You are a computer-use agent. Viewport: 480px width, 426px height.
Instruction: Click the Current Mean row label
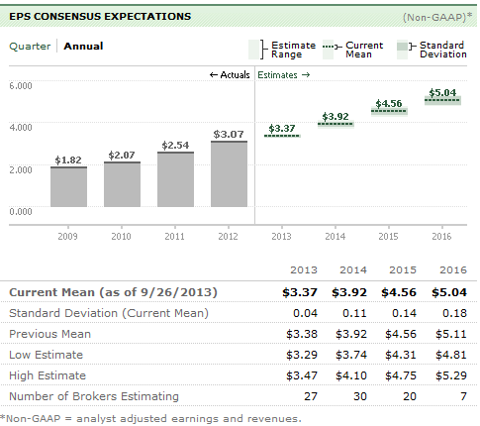coord(113,292)
